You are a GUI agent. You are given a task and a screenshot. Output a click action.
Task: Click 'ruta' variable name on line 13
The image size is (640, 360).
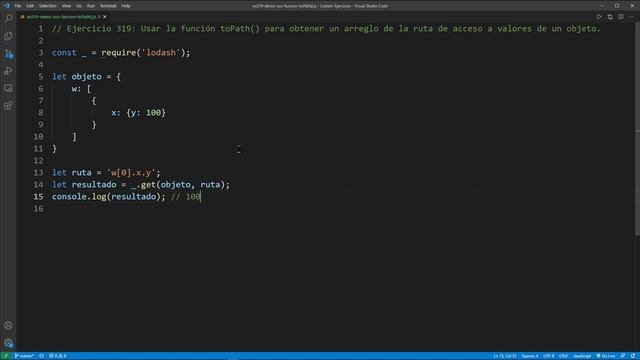(81, 173)
